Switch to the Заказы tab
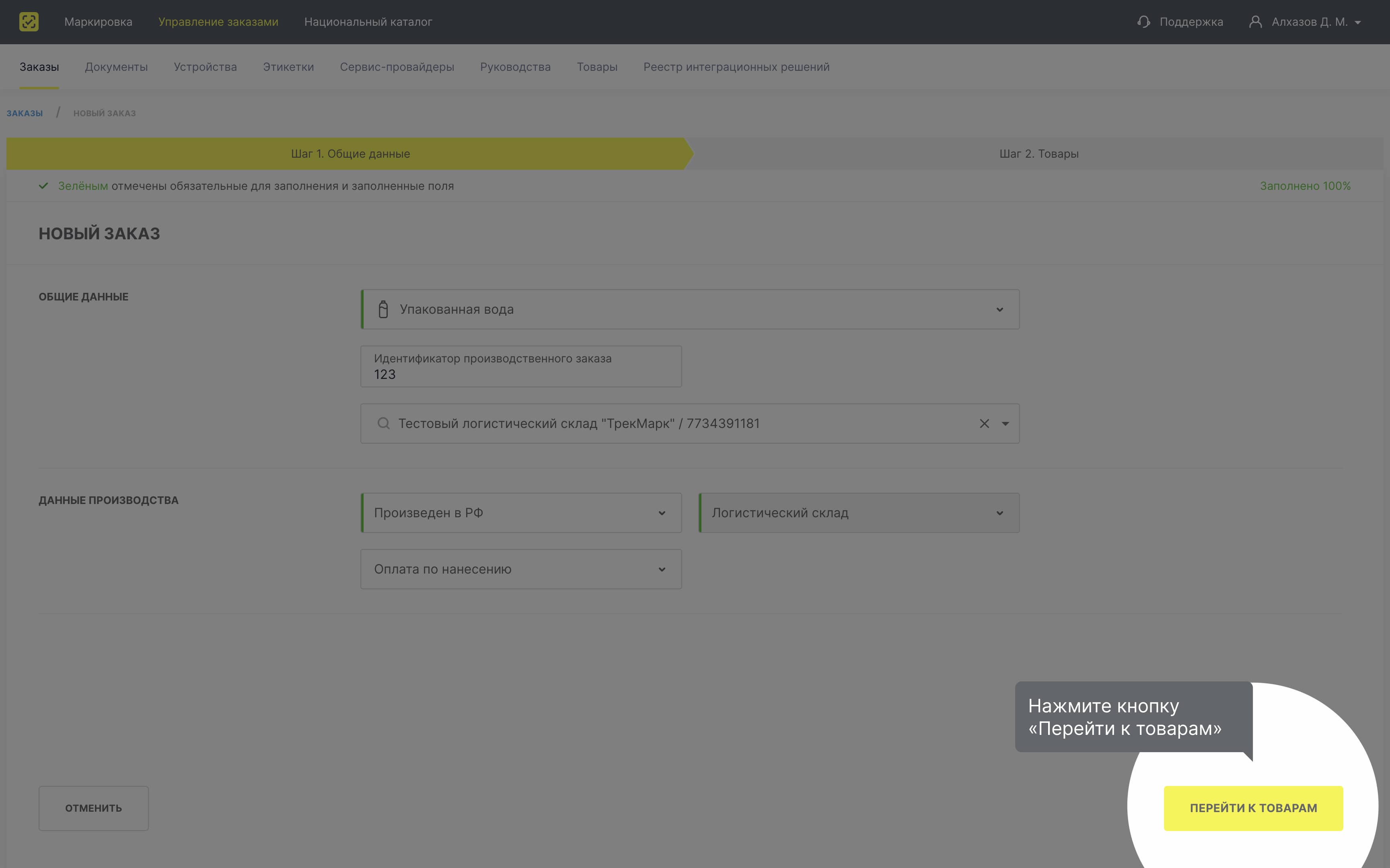The width and height of the screenshot is (1390, 868). [39, 67]
